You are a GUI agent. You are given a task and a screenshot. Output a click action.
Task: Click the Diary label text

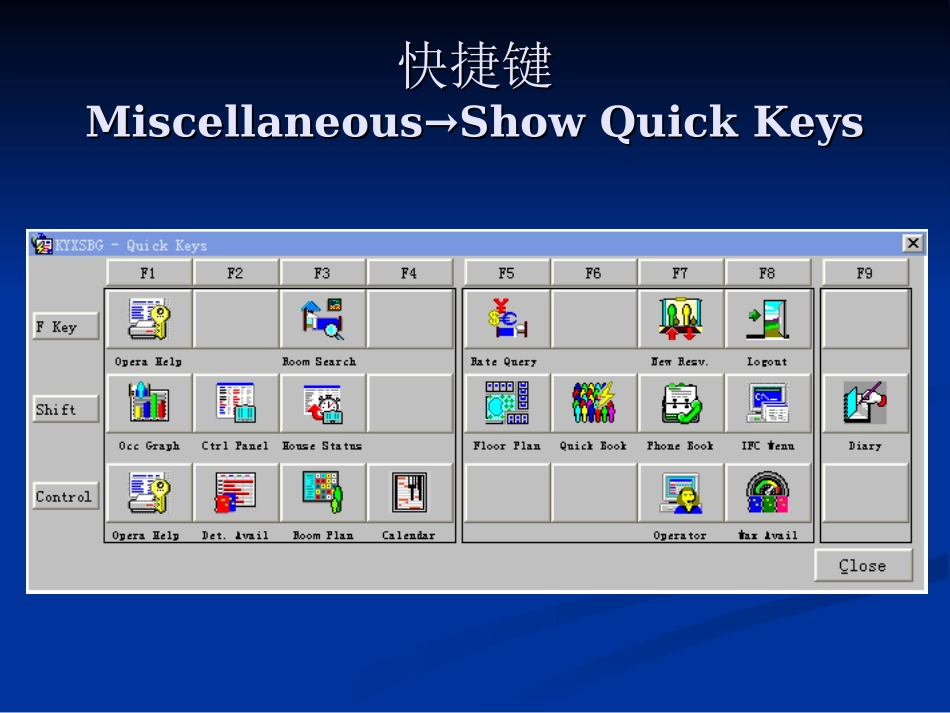pos(865,446)
